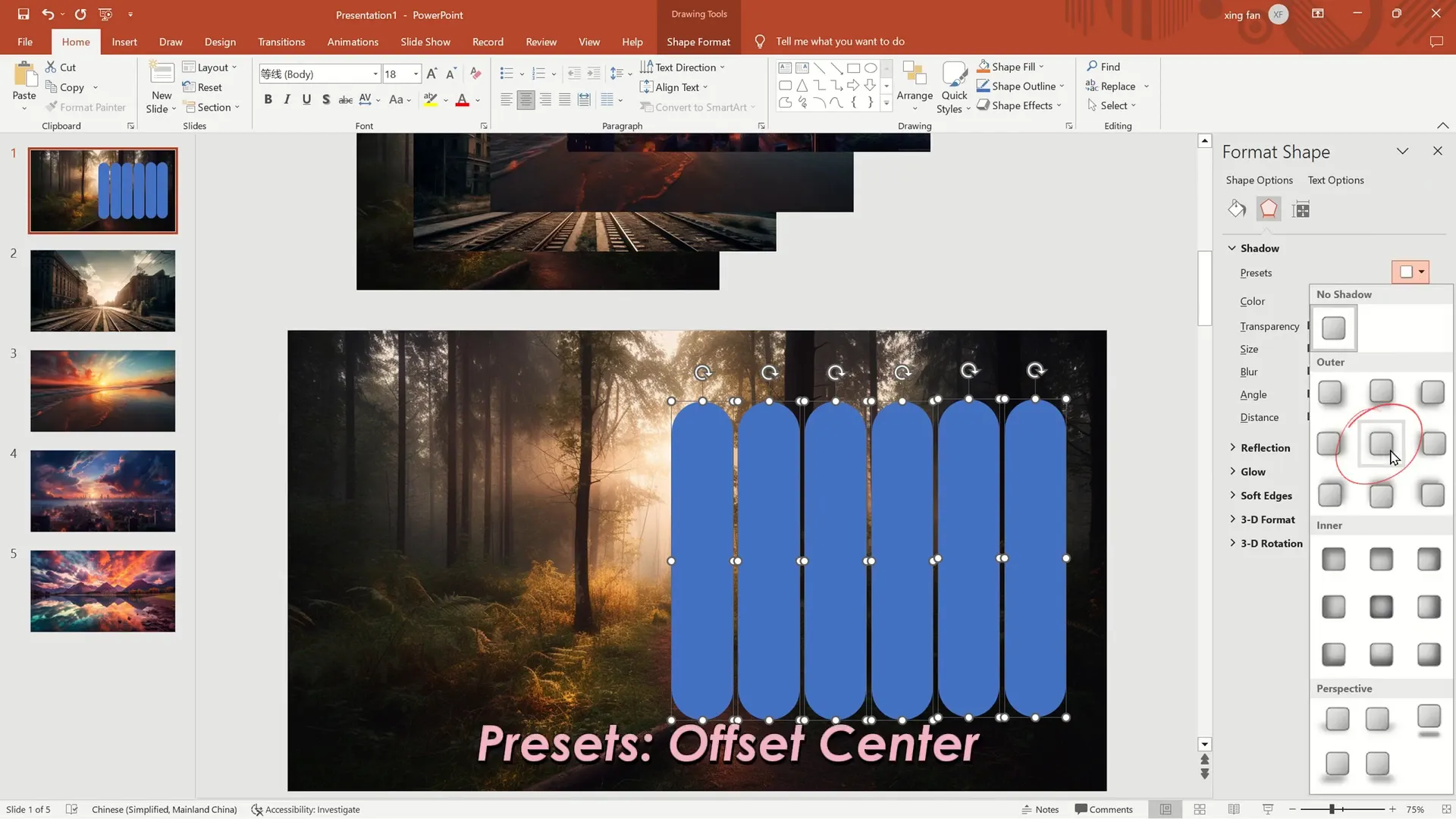Screen dimensions: 1456x819
Task: Center align the paragraph text
Action: [x=526, y=99]
